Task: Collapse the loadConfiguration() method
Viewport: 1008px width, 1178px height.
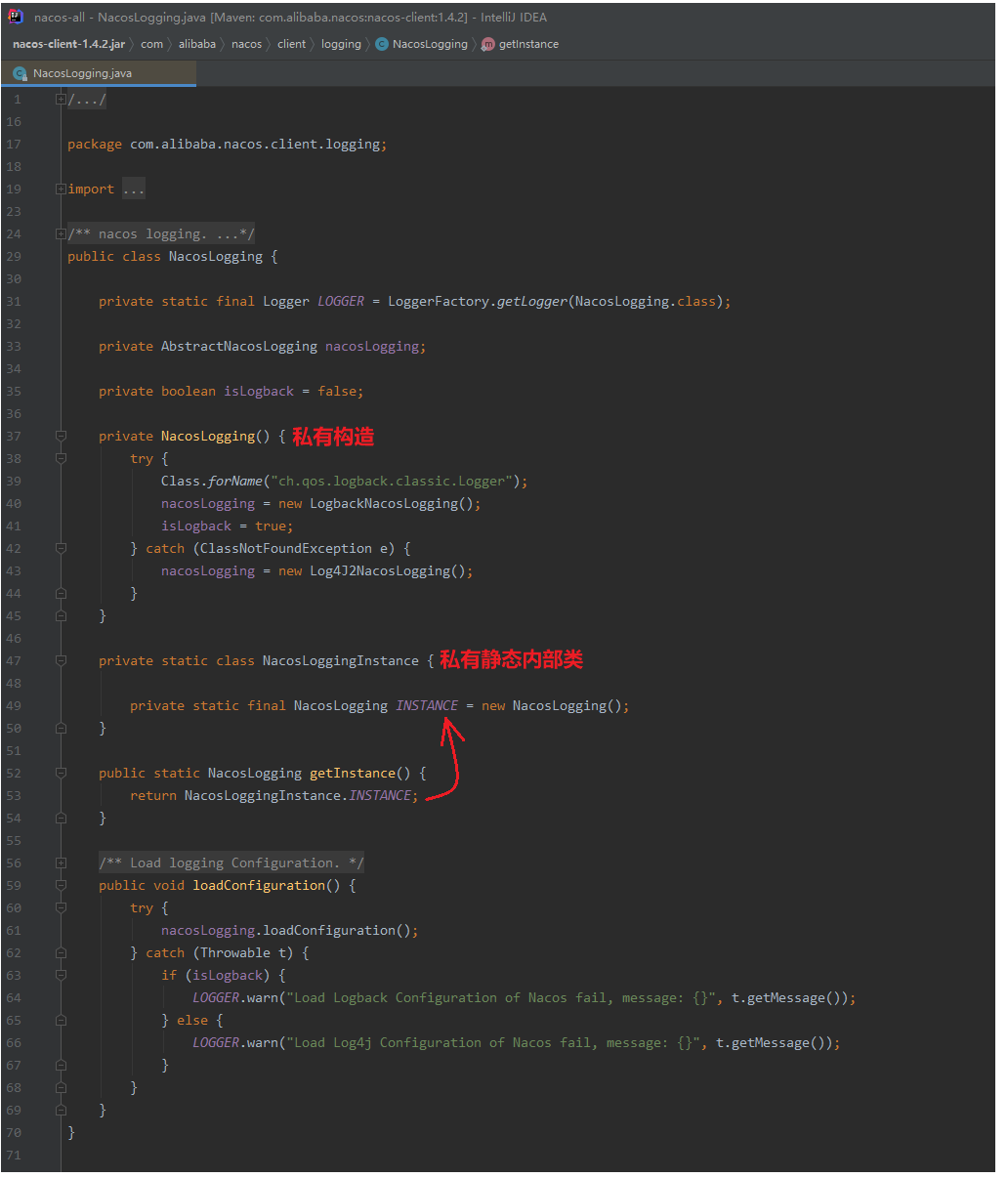Action: pos(61,885)
